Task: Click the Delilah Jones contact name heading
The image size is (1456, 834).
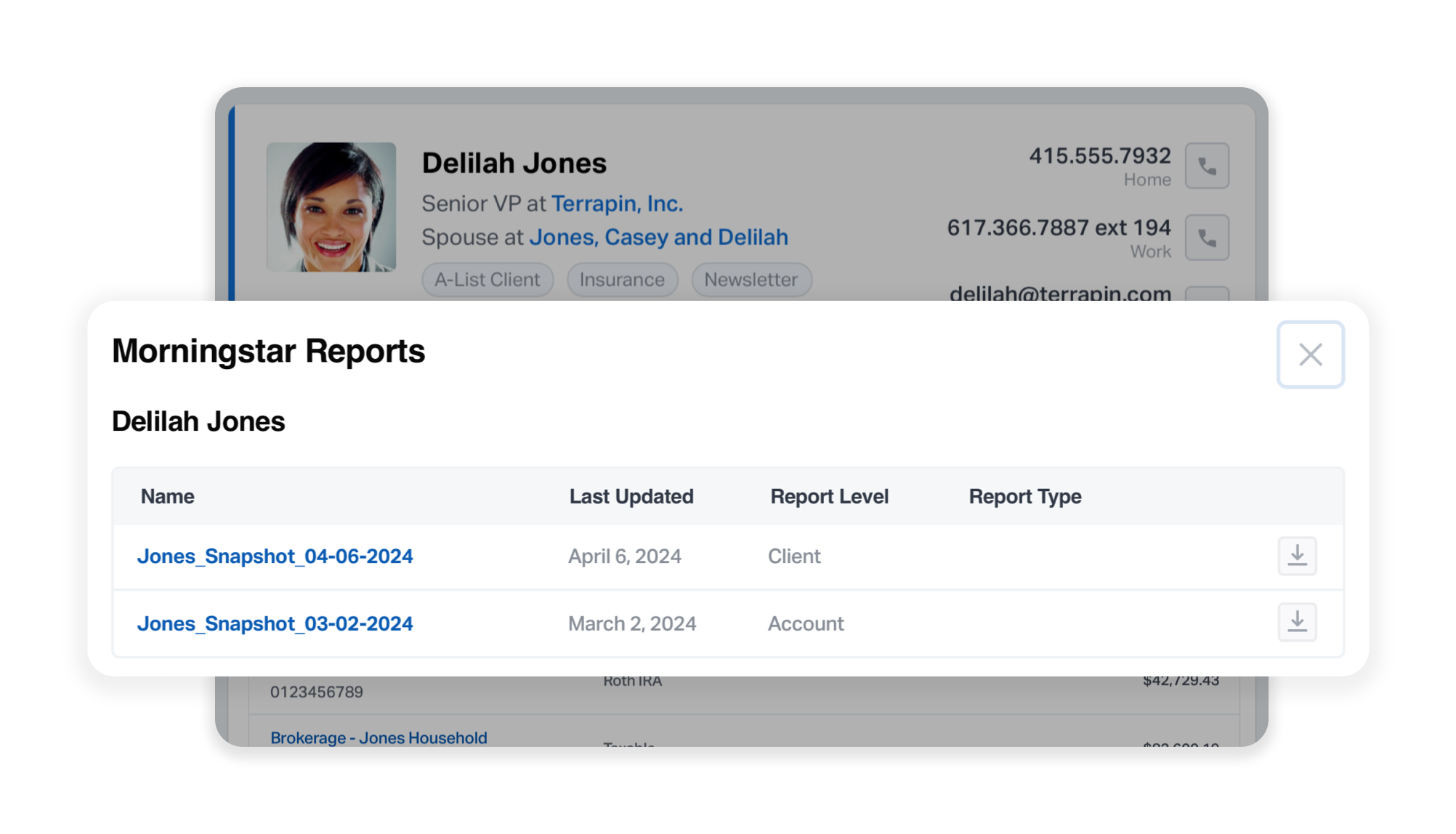Action: [514, 163]
